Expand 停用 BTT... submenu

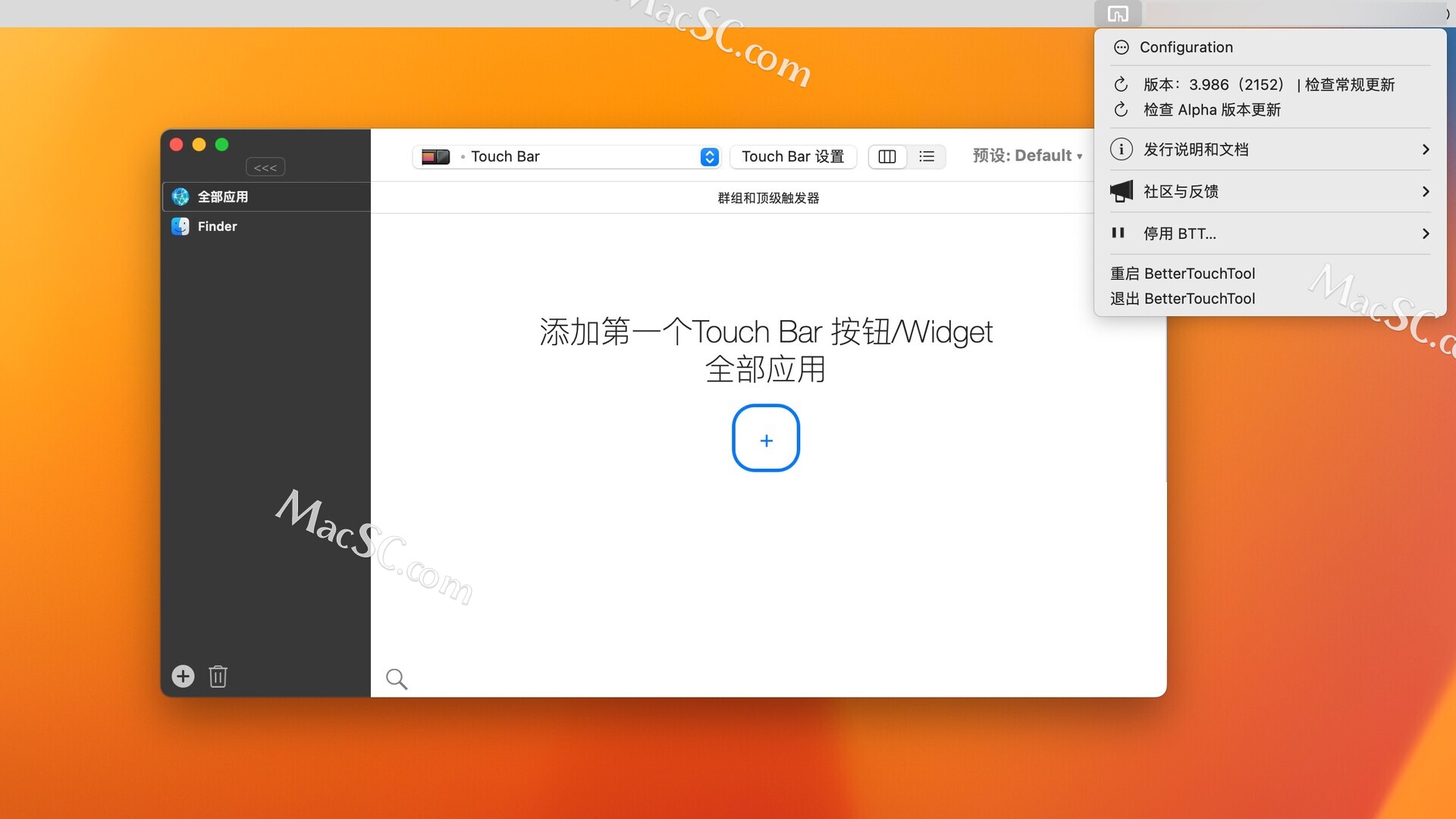pos(1270,234)
